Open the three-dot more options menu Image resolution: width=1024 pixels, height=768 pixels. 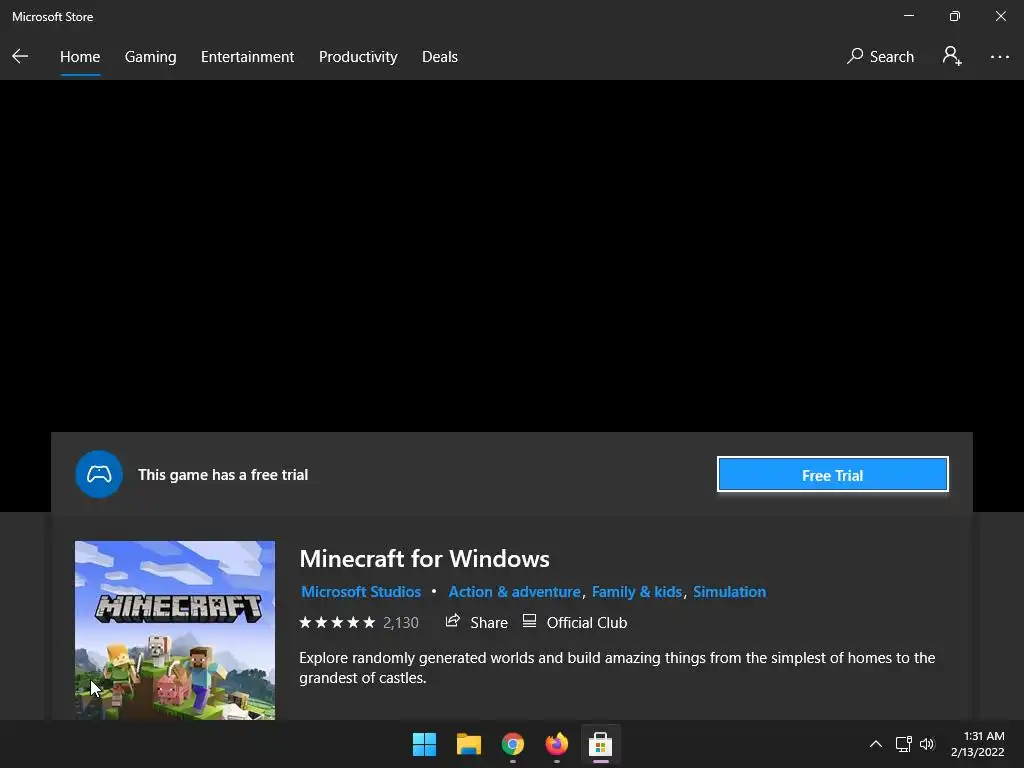[999, 57]
